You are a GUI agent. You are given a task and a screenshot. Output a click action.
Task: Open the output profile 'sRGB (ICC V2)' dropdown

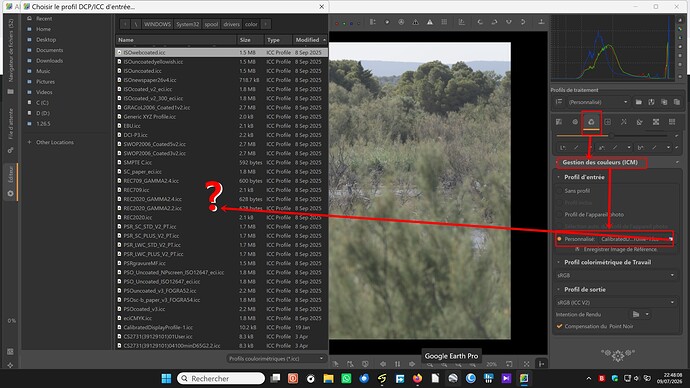pos(616,303)
